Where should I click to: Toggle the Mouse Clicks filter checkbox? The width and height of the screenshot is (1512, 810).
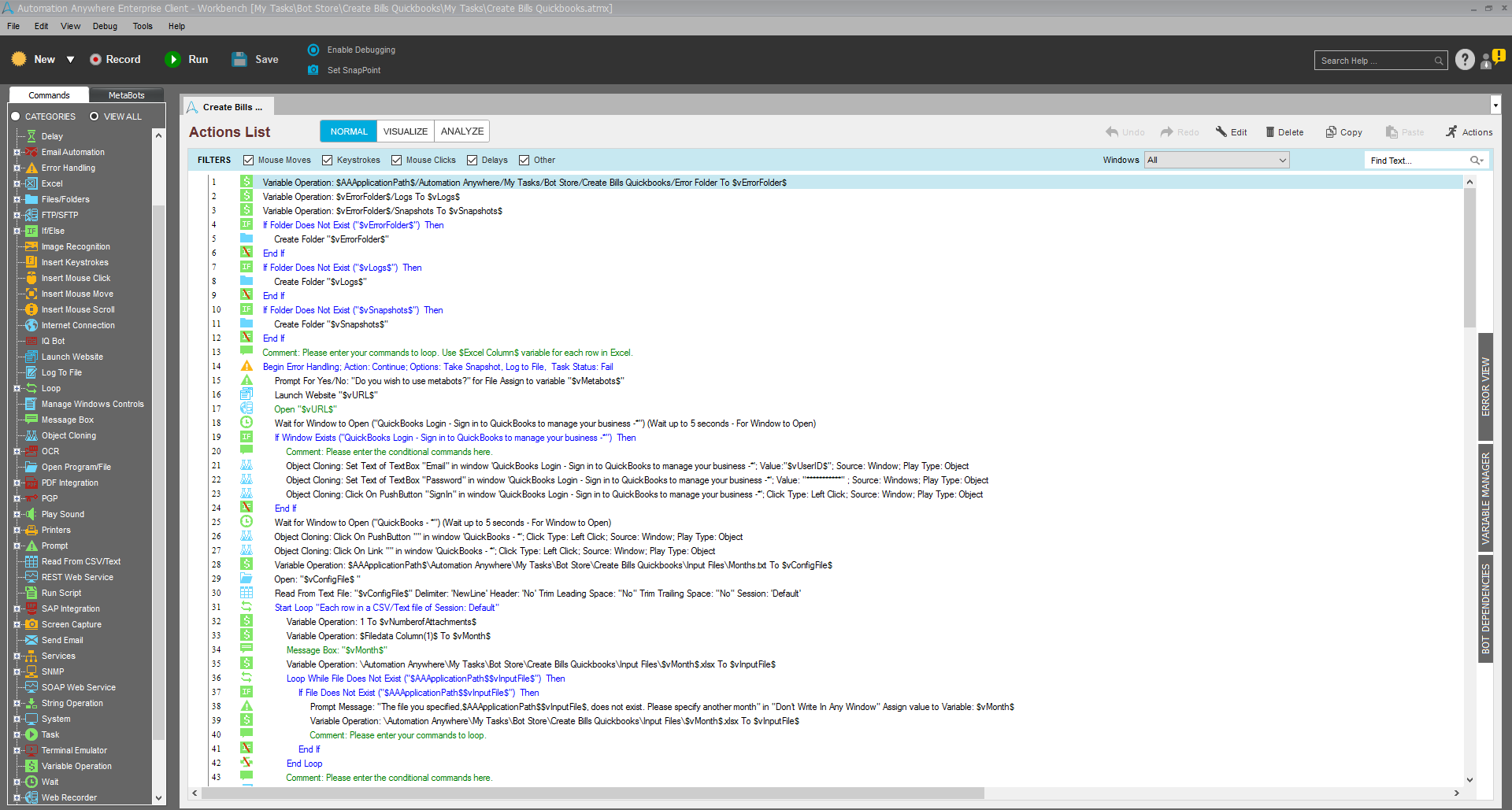397,161
